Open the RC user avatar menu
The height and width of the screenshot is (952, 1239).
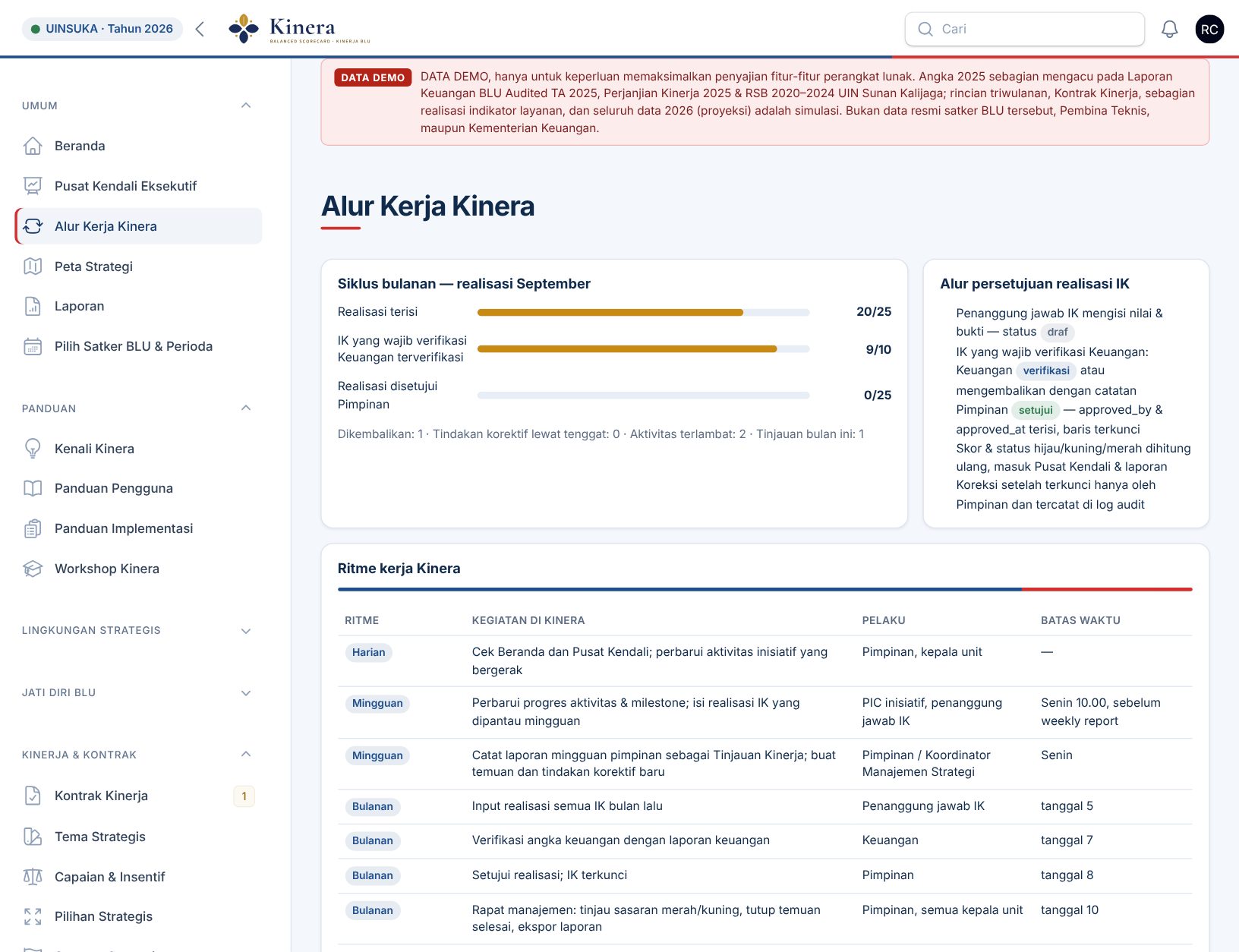pos(1209,29)
